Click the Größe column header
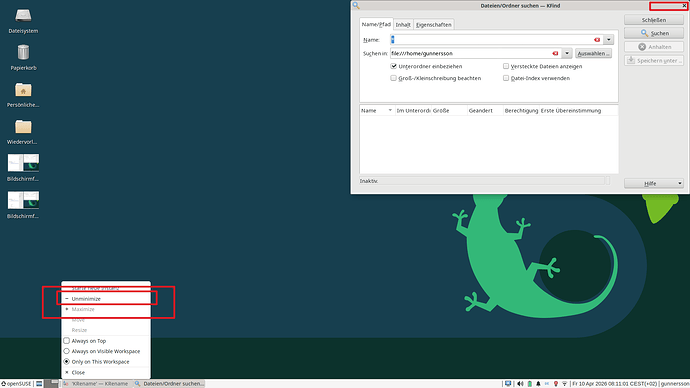The width and height of the screenshot is (690, 388). [x=449, y=110]
